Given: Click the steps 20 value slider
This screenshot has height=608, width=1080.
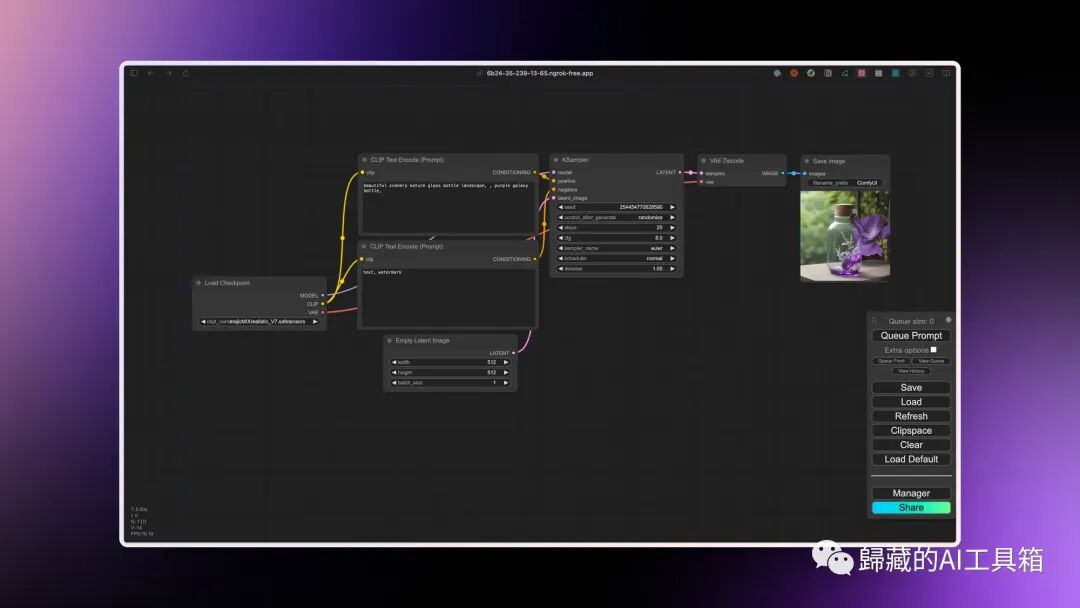Looking at the screenshot, I should click(616, 228).
